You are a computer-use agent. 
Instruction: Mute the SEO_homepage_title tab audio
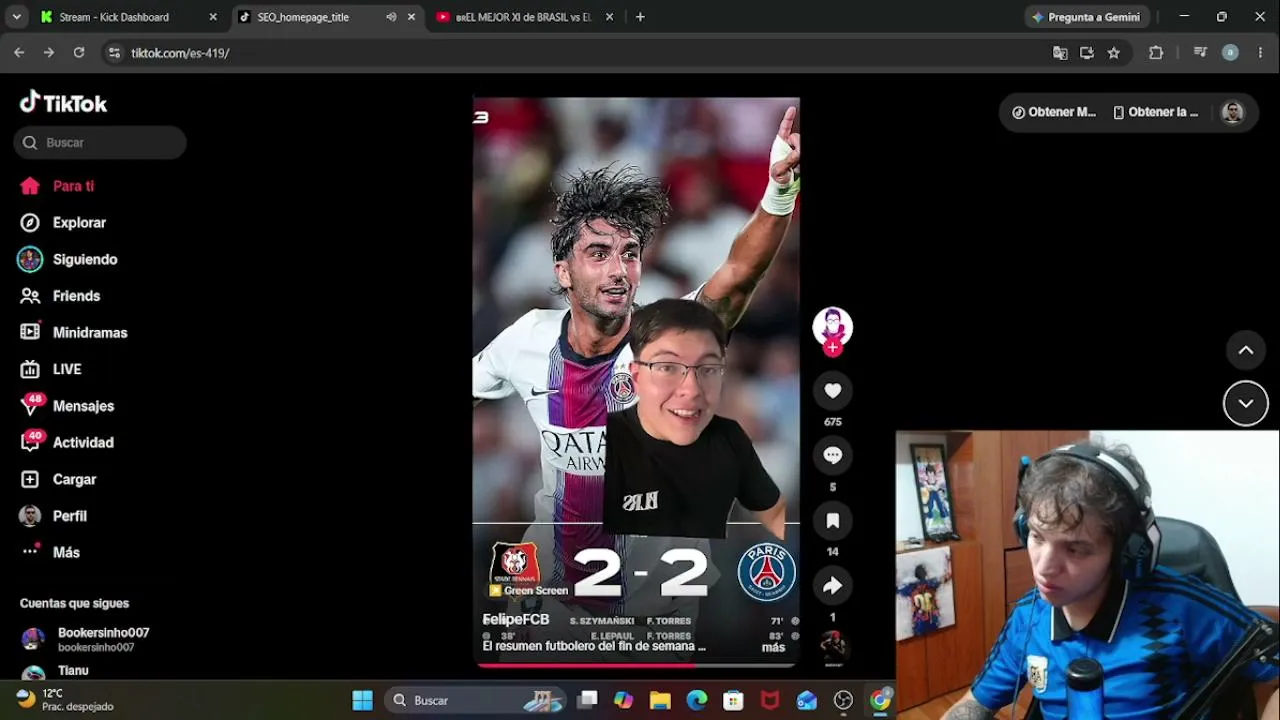390,17
